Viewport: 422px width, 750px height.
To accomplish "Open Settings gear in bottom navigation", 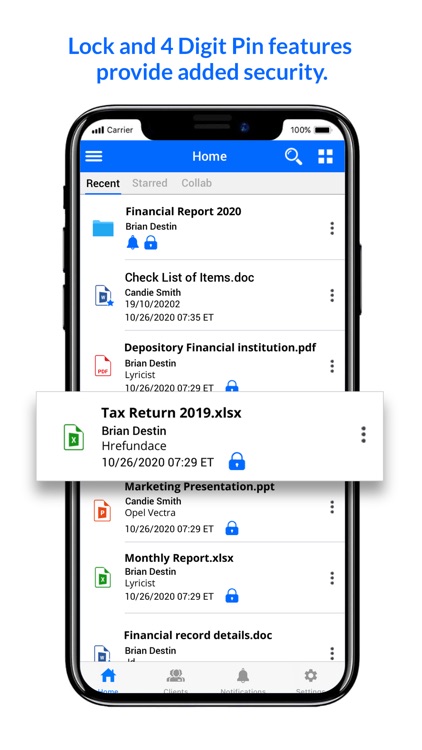I will point(311,679).
